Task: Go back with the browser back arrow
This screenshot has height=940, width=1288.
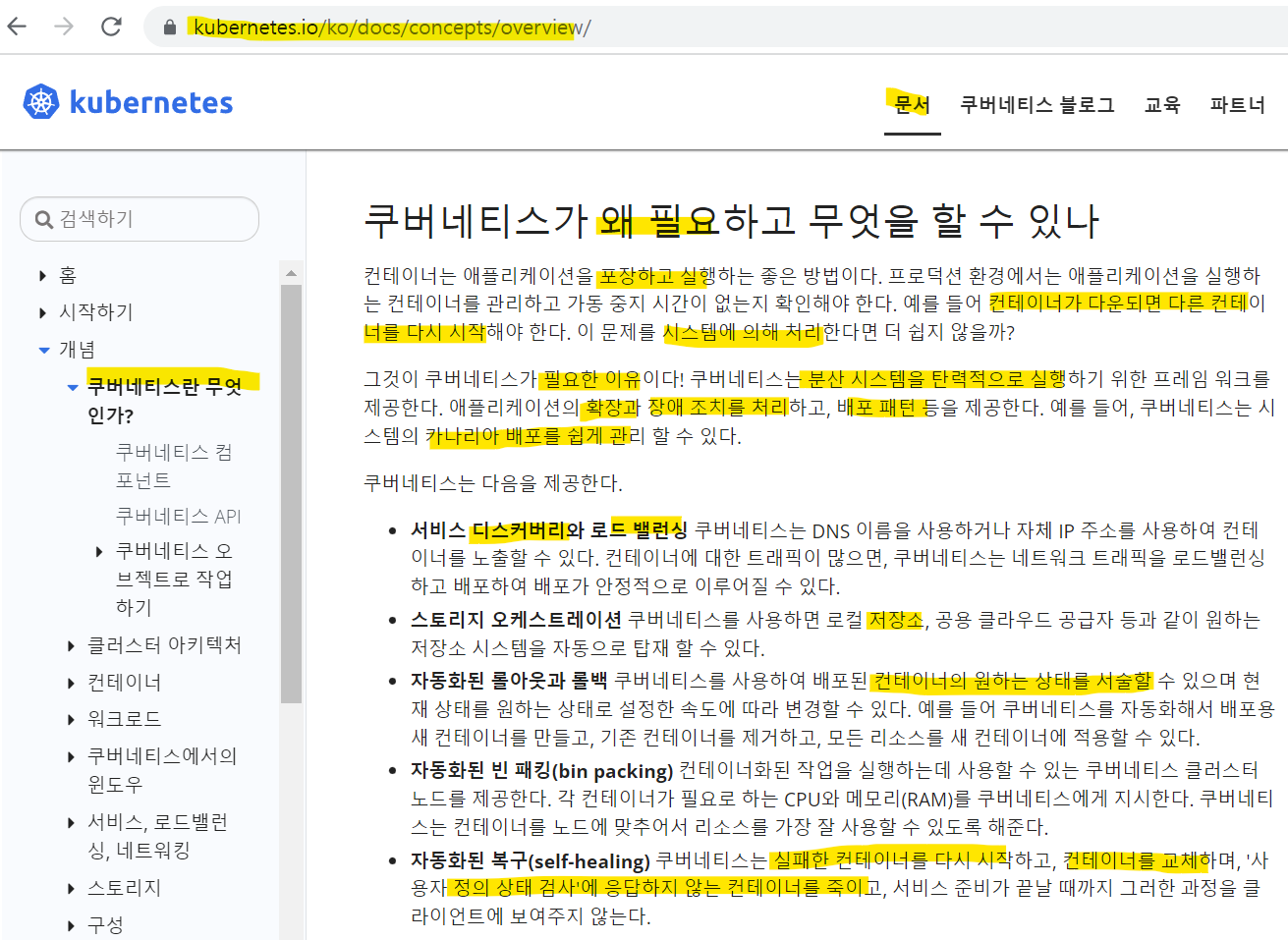Action: [x=17, y=27]
